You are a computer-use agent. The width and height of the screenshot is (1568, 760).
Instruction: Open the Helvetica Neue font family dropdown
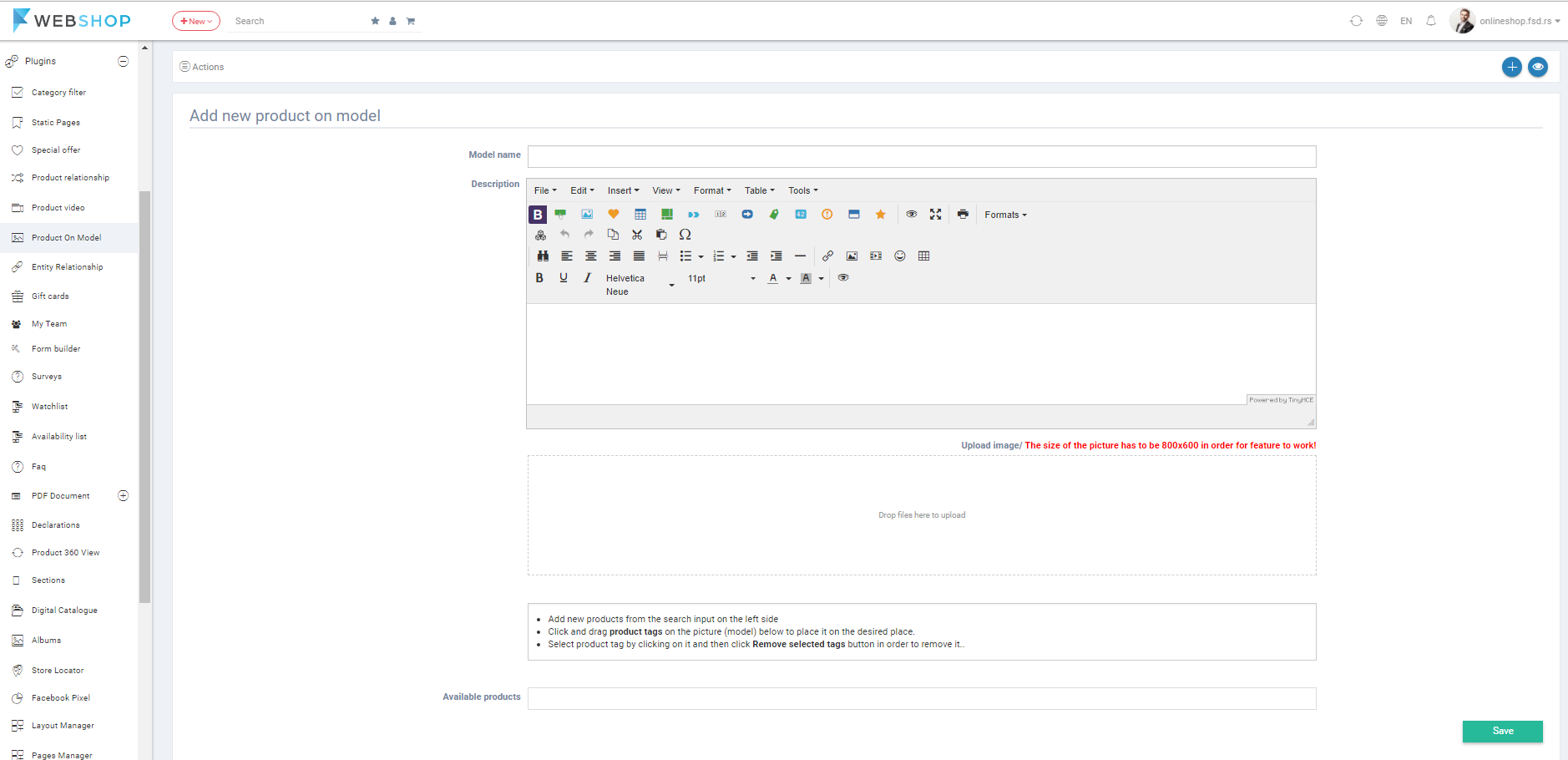[x=640, y=285]
